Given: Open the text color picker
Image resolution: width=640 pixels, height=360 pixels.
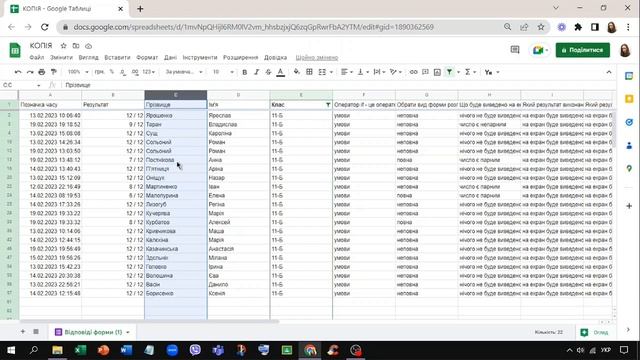Looking at the screenshot, I should 280,72.
